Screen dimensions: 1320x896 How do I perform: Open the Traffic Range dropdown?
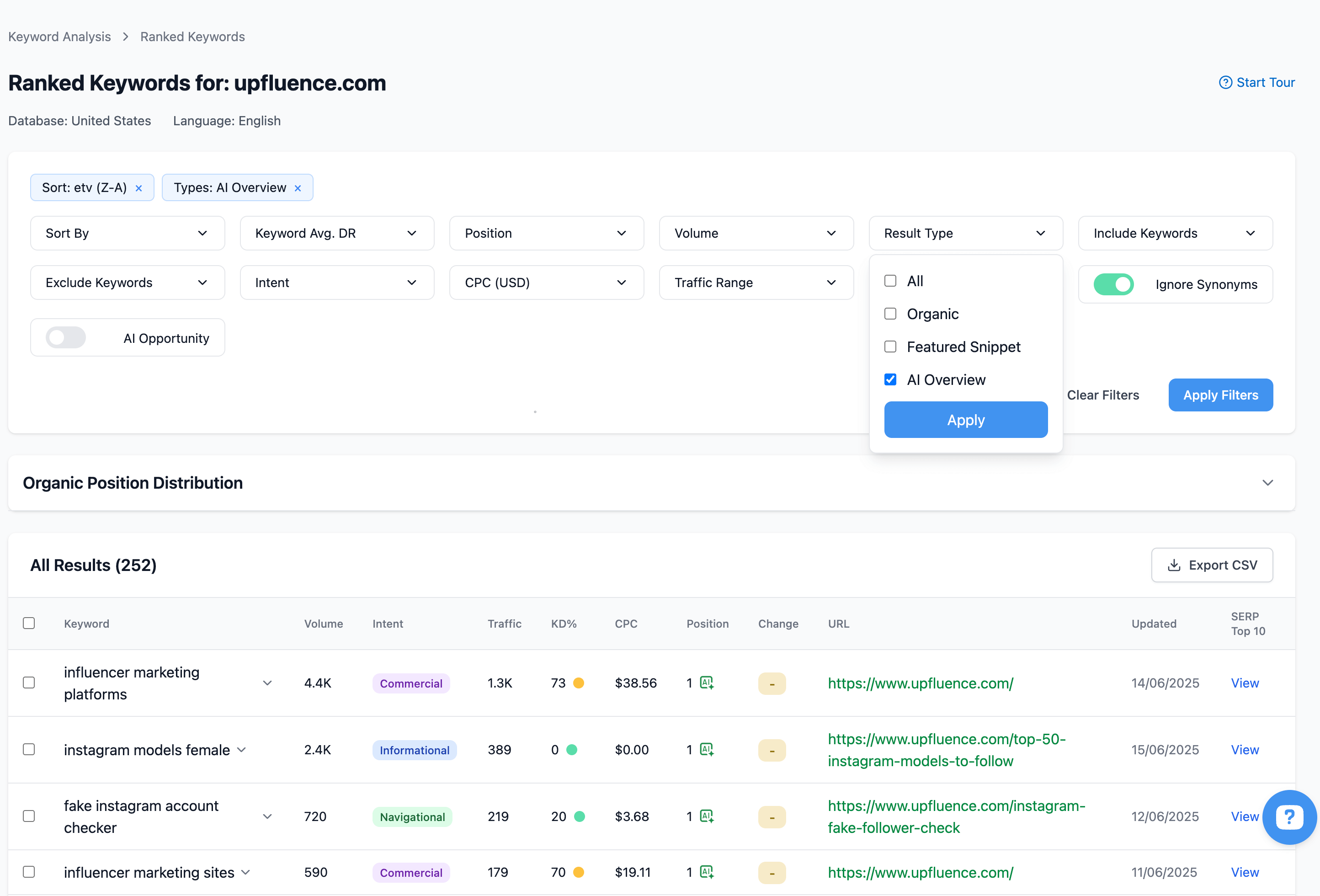[x=756, y=283]
